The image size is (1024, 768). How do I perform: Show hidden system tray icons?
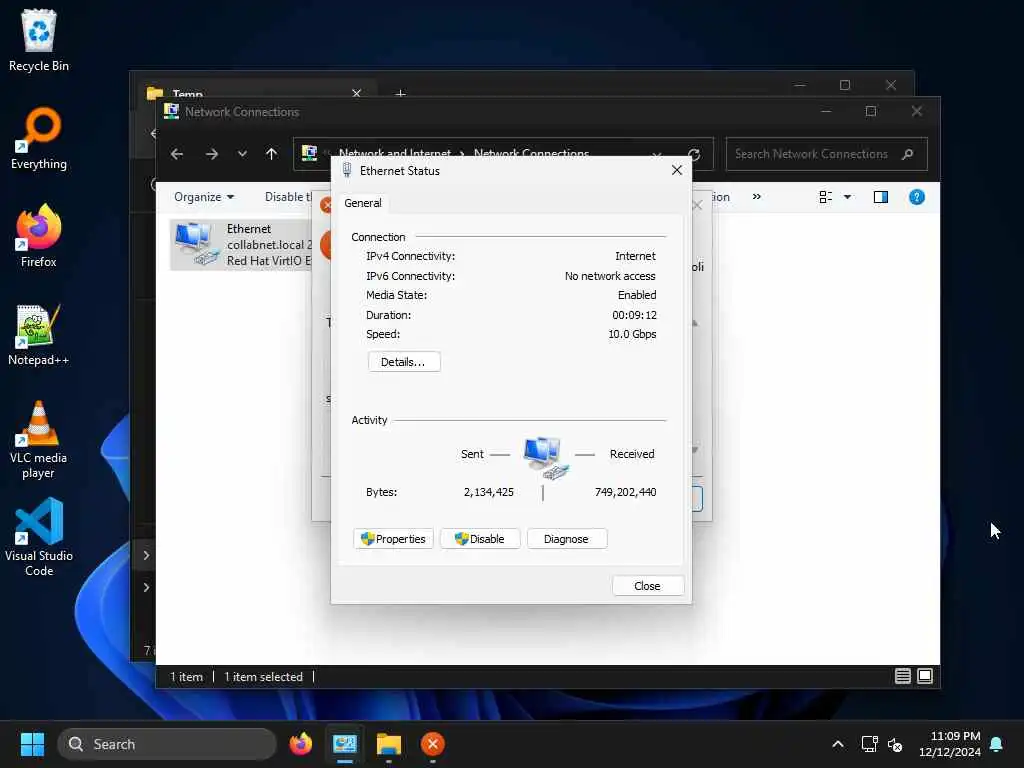(838, 744)
